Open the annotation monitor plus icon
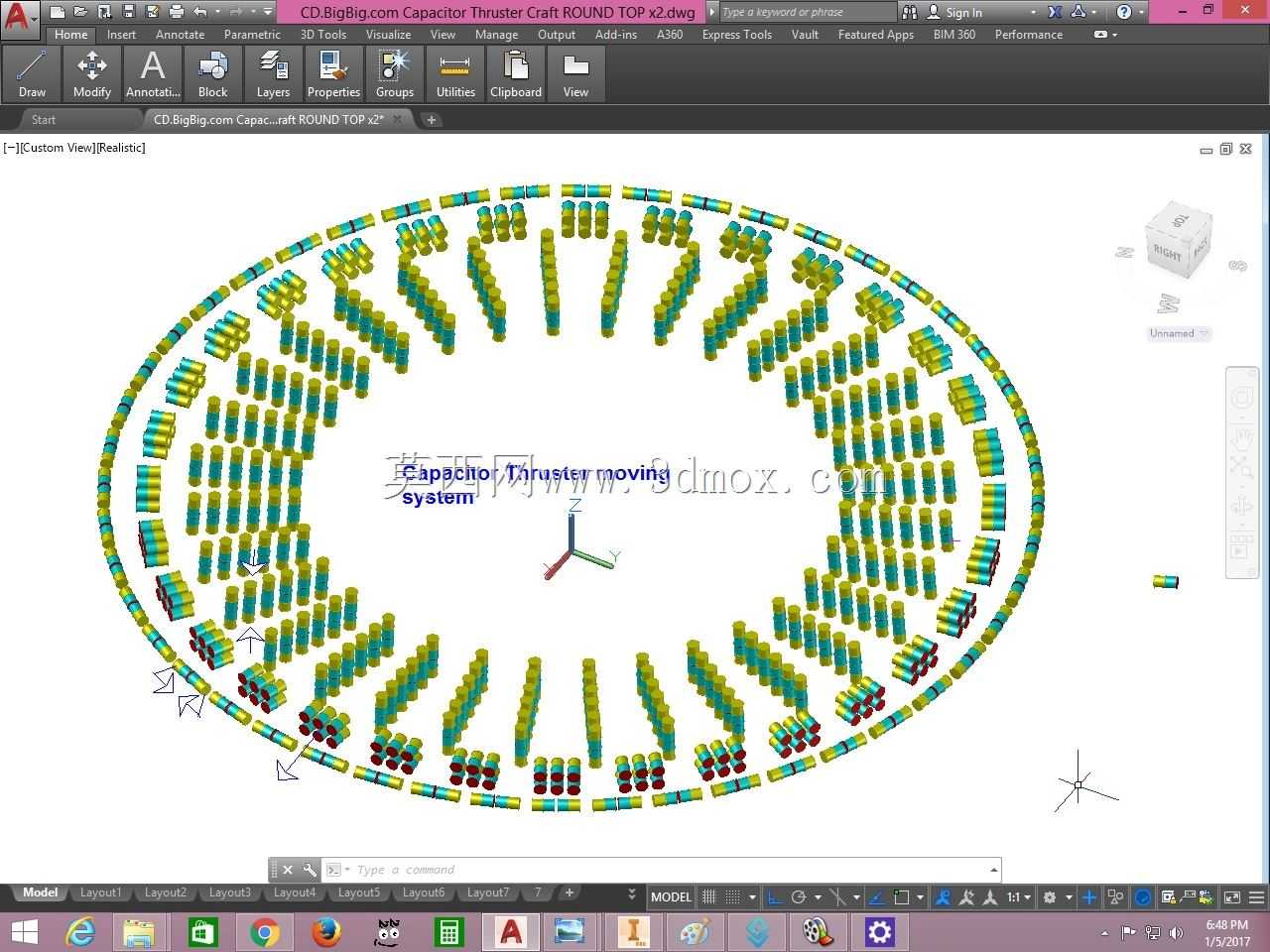Viewport: 1270px width, 952px height. (1089, 897)
